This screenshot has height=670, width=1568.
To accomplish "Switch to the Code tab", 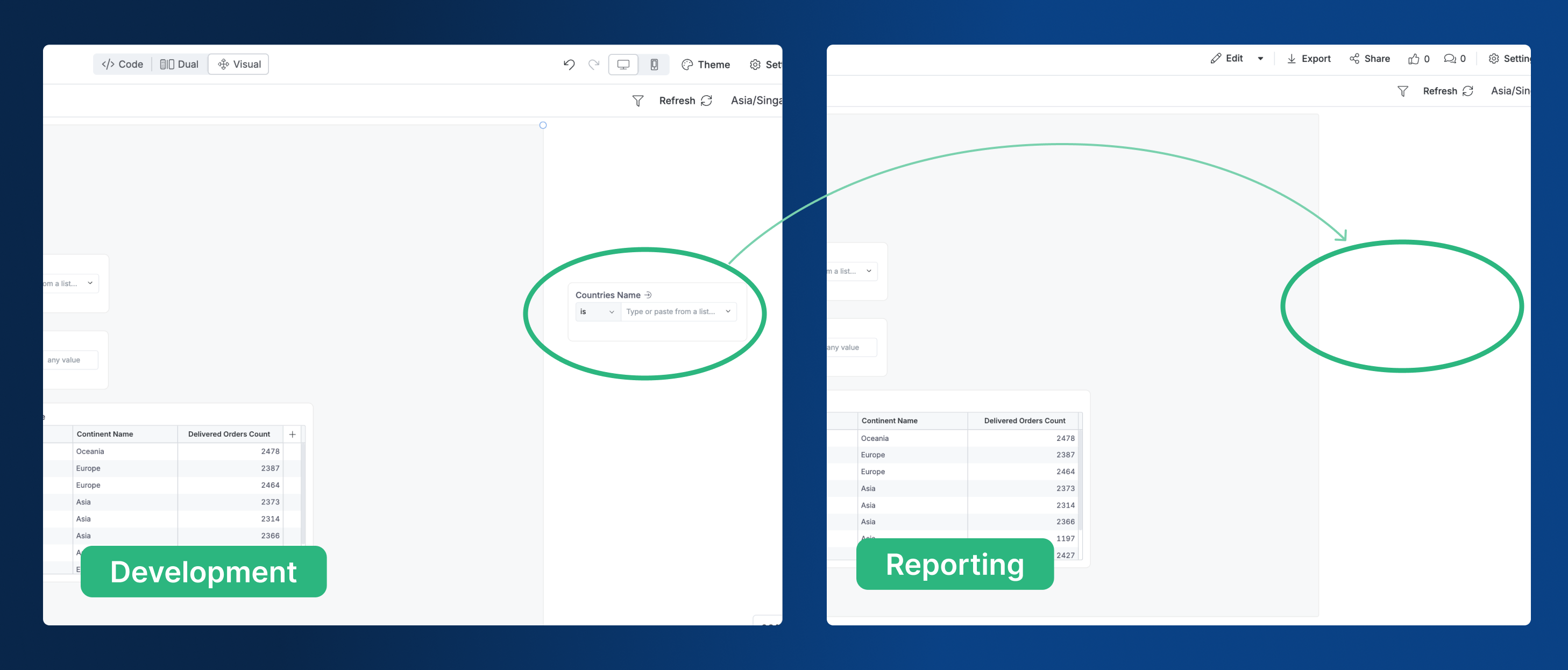I will point(122,65).
